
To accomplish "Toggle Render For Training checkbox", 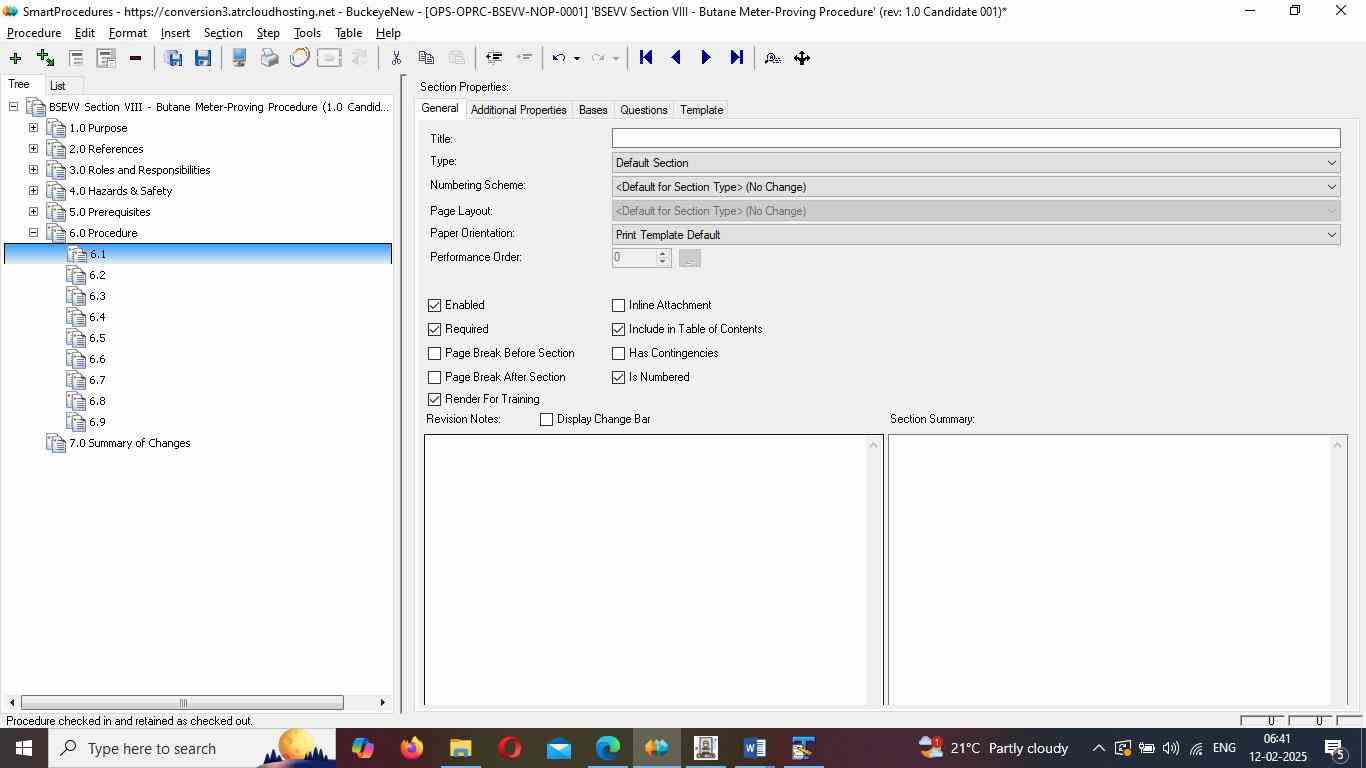I will tap(434, 399).
